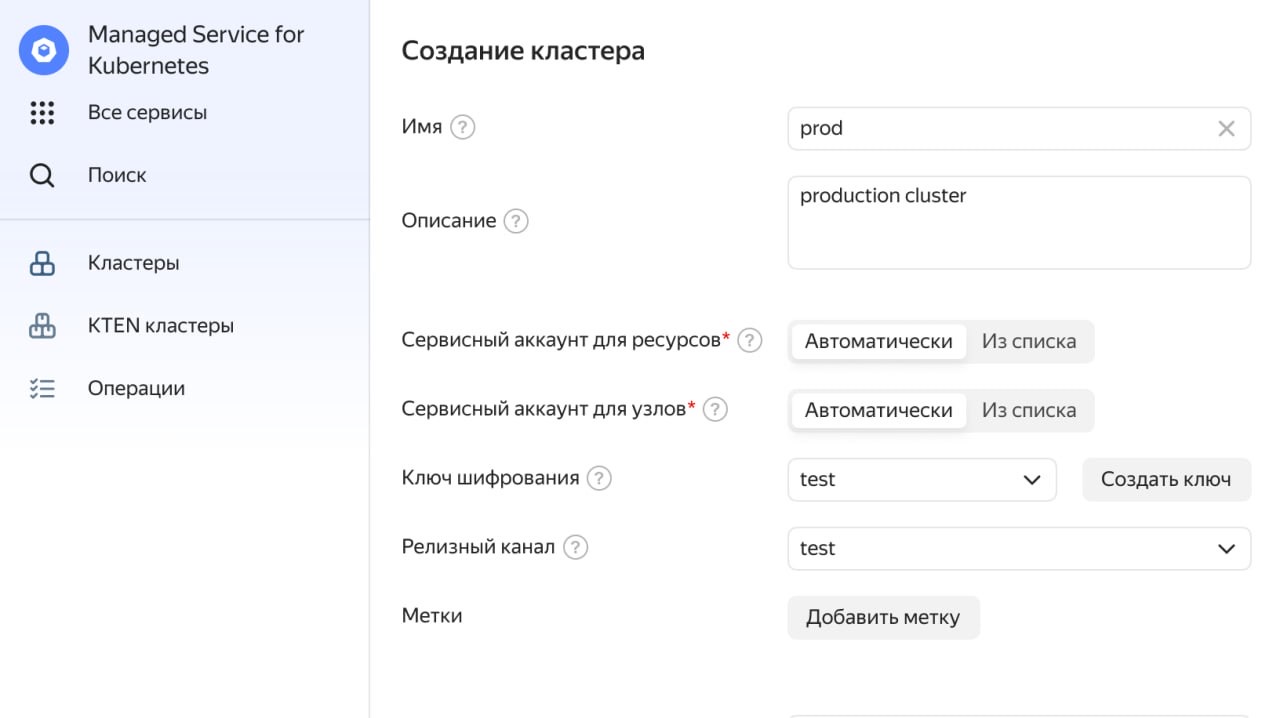This screenshot has width=1280, height=718.
Task: Choose 'Автоматически' for resources service account
Action: pos(878,341)
